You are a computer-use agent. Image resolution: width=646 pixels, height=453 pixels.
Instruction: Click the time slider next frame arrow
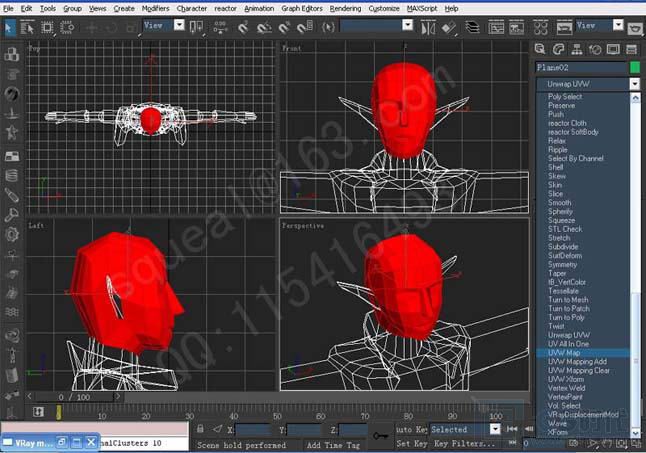tap(118, 397)
